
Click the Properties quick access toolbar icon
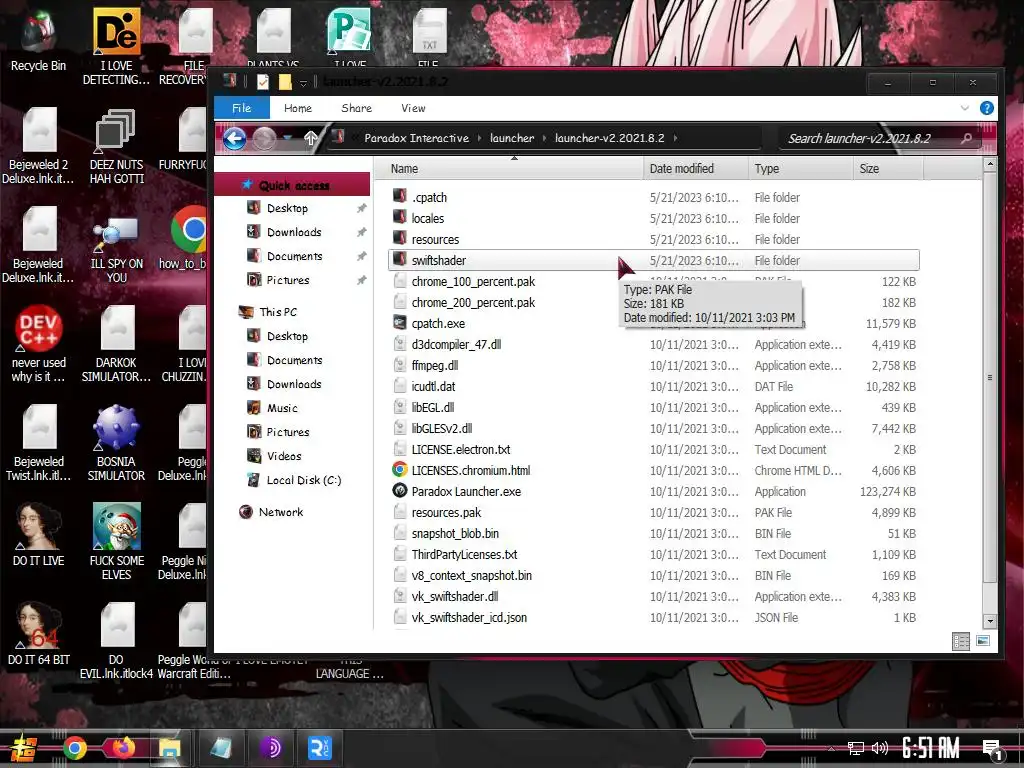tap(263, 82)
